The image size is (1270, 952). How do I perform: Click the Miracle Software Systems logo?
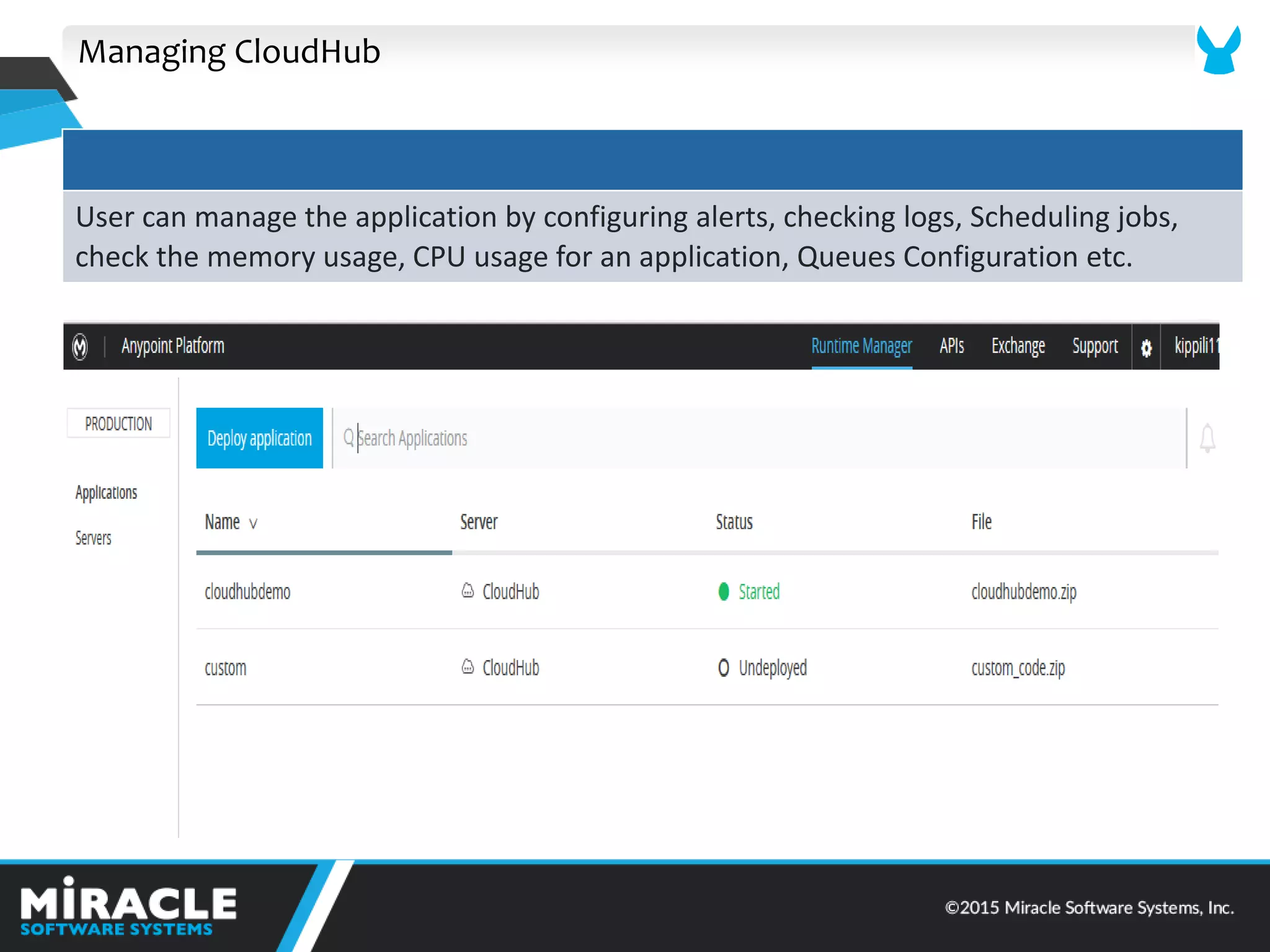[x=128, y=906]
